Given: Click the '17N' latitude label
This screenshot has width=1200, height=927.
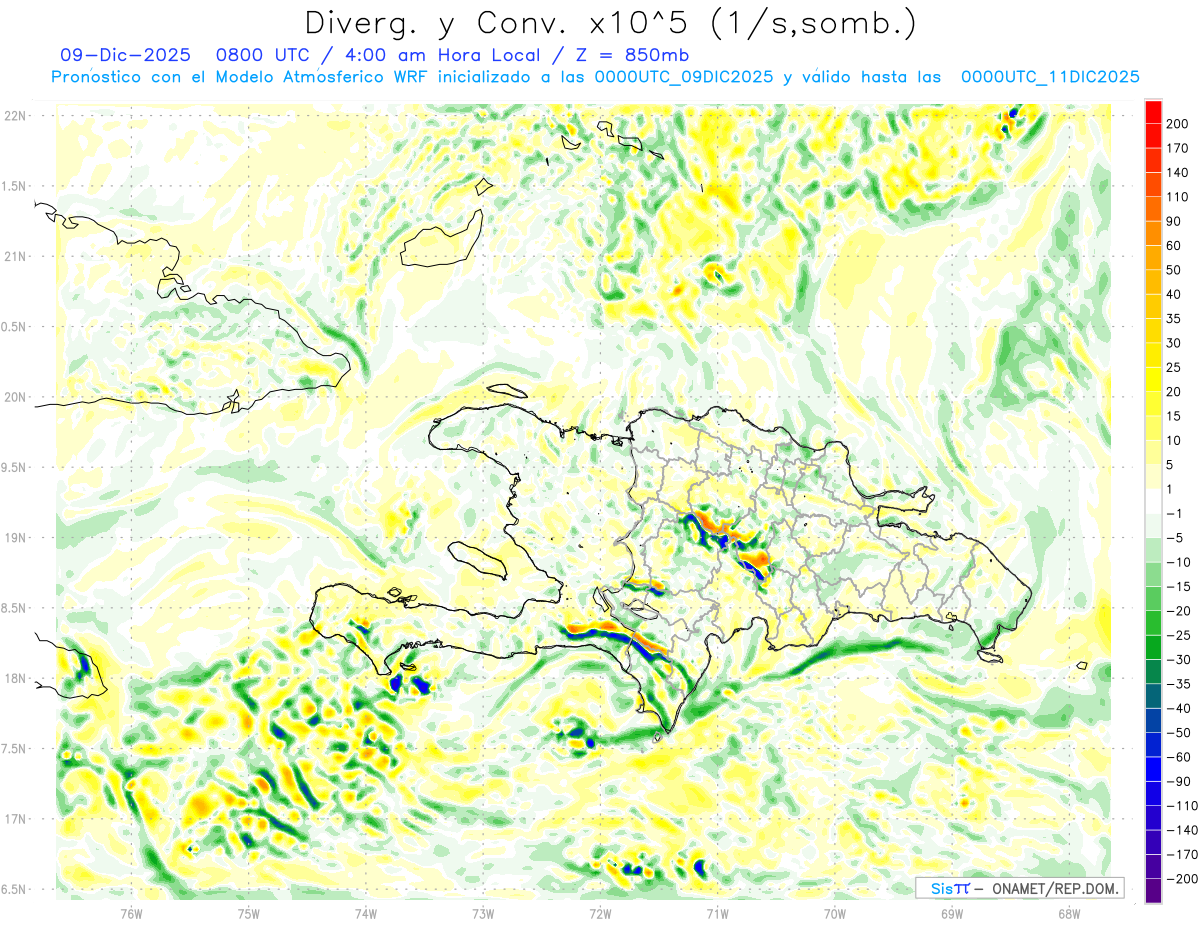Looking at the screenshot, I should click(15, 819).
